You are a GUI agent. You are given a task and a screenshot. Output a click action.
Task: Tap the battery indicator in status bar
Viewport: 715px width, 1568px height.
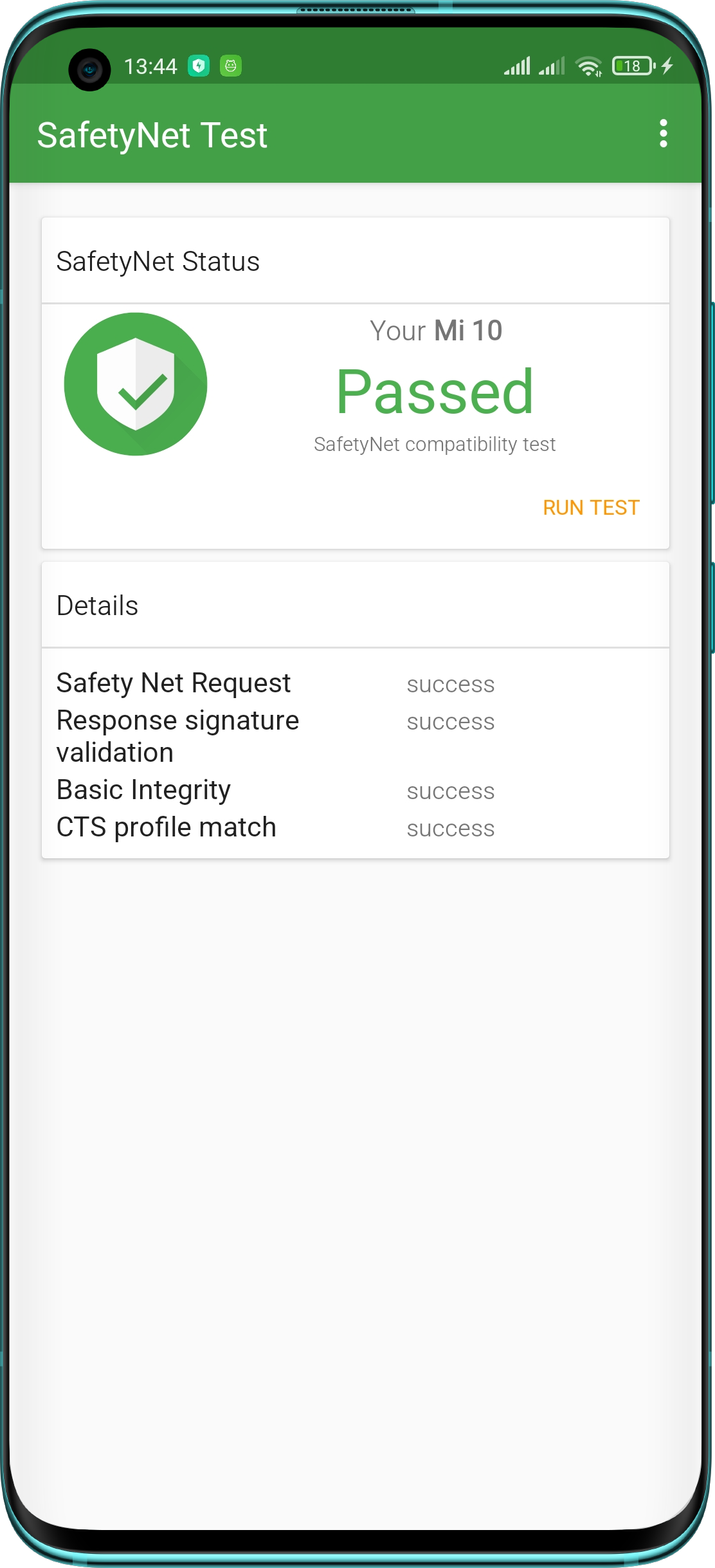coord(634,66)
